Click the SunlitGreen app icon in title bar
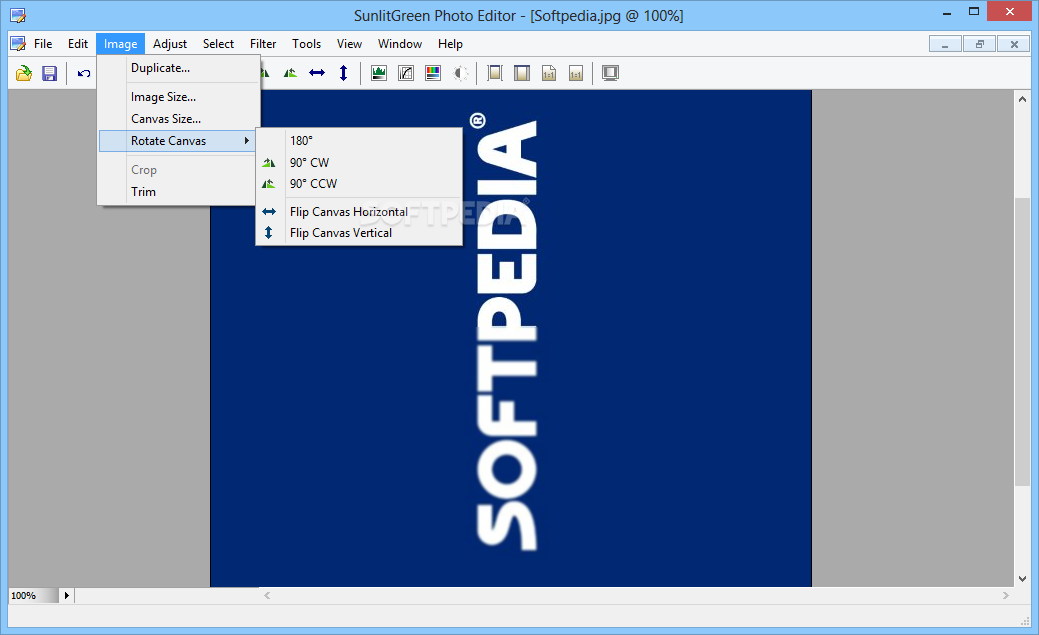Viewport: 1039px width, 635px height. (18, 15)
